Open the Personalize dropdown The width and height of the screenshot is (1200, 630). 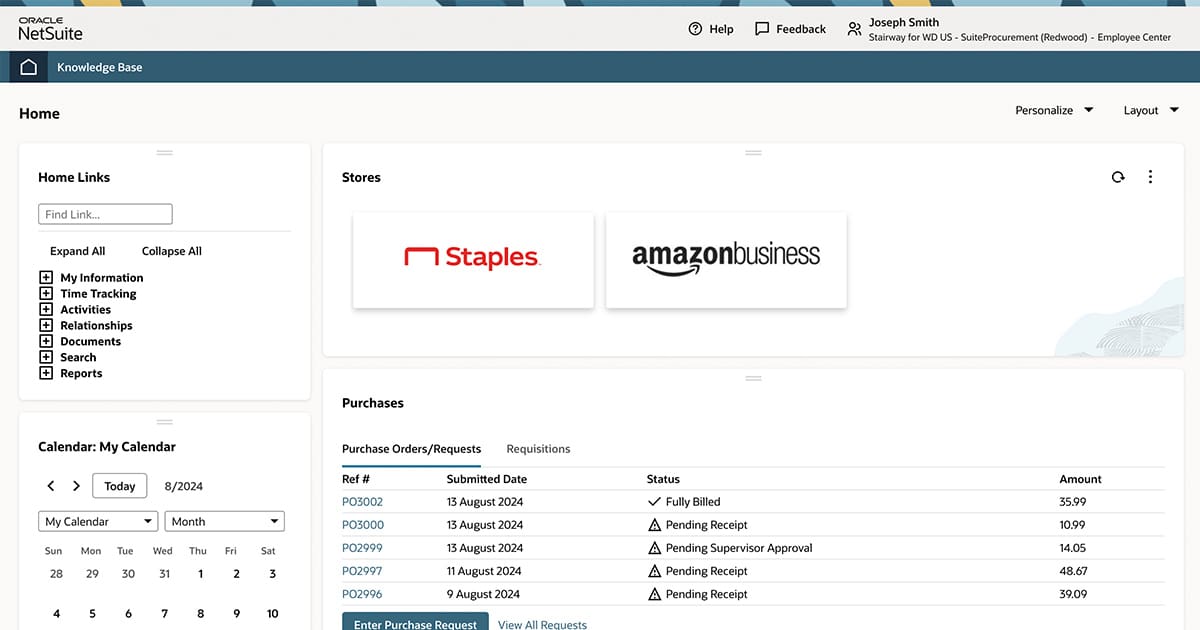(x=1052, y=110)
